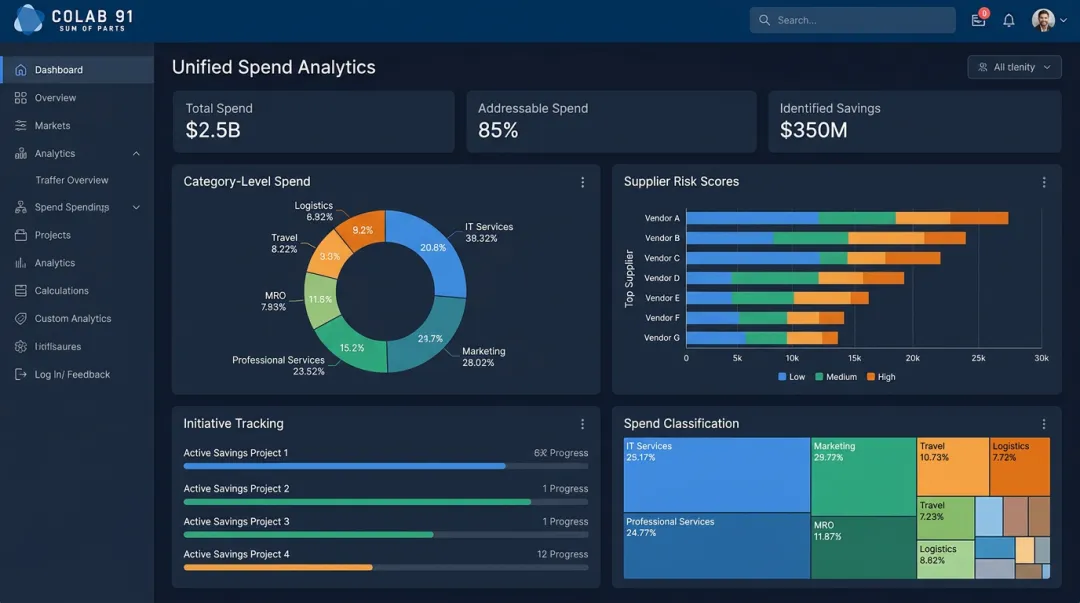Select Dashboard in the sidebar

tap(77, 70)
